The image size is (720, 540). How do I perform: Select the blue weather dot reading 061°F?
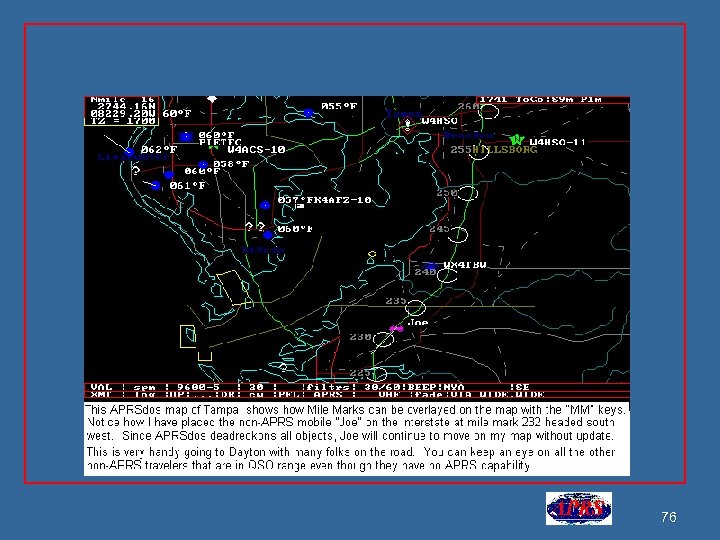156,186
